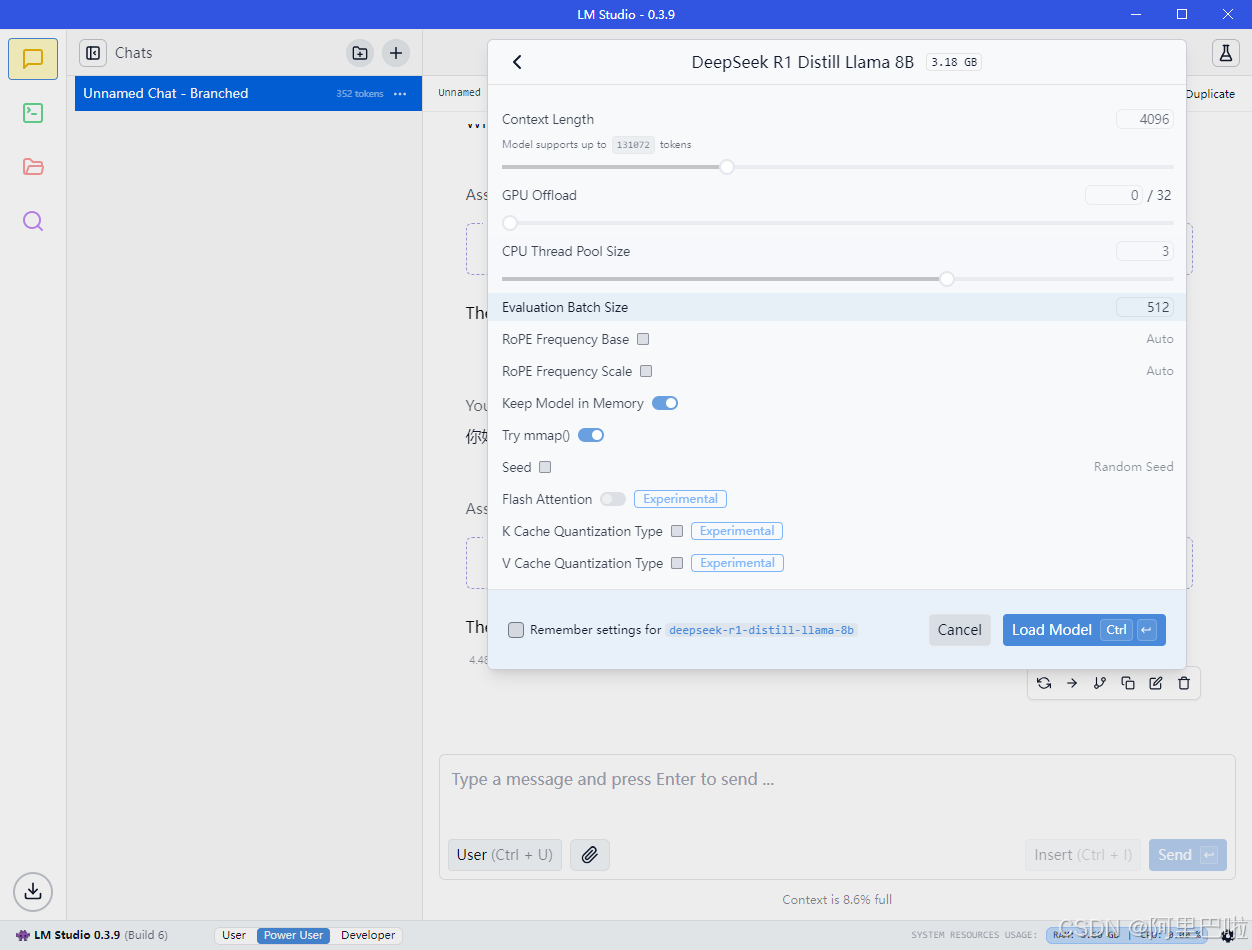Screen dimensions: 1252x950
Task: Select the Unnamed Chat - Branched chat
Action: pyautogui.click(x=248, y=93)
